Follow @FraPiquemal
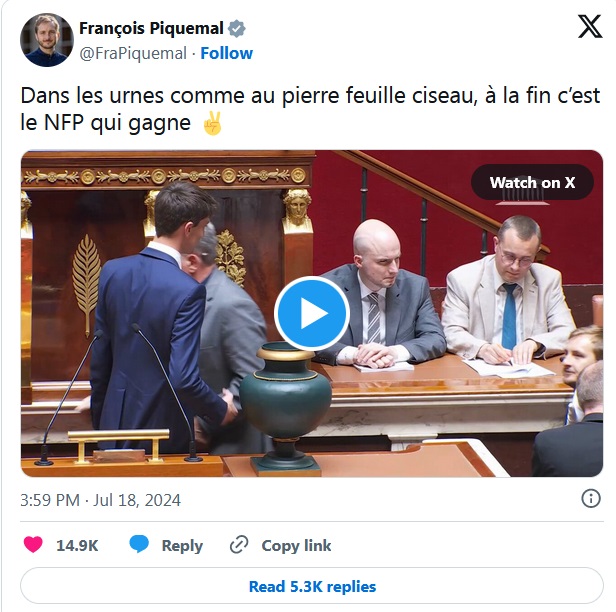 pyautogui.click(x=226, y=53)
